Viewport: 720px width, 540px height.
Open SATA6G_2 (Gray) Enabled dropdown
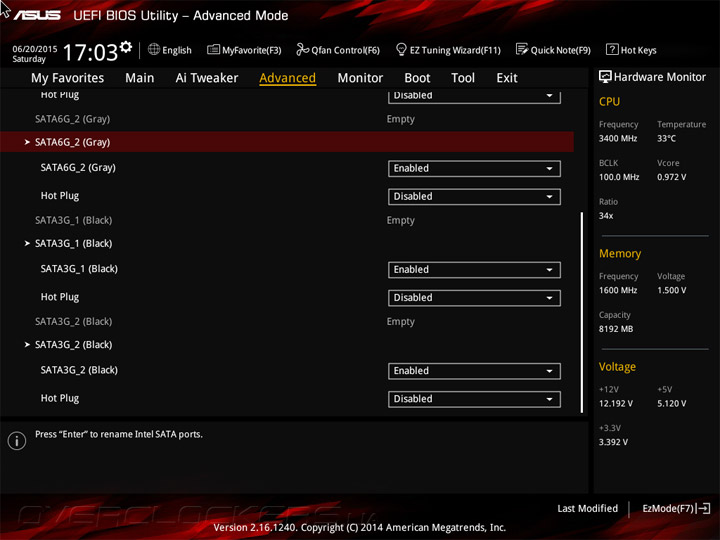(x=474, y=169)
